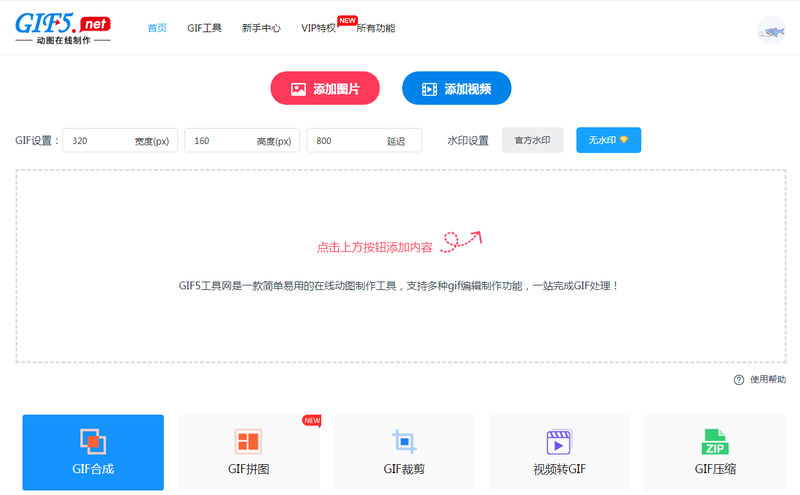800x495 pixels.
Task: Click the GIF5.net logo
Action: pos(63,28)
